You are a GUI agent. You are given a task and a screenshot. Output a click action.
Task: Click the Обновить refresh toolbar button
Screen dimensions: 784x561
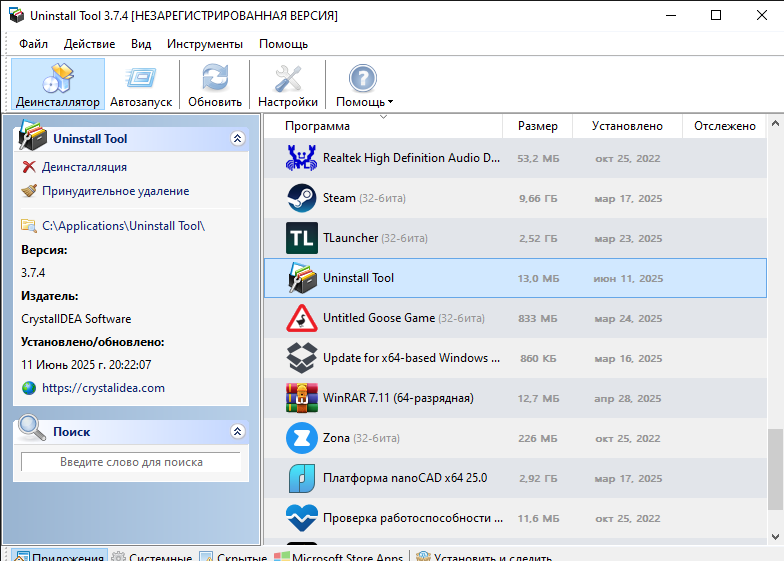tap(215, 84)
